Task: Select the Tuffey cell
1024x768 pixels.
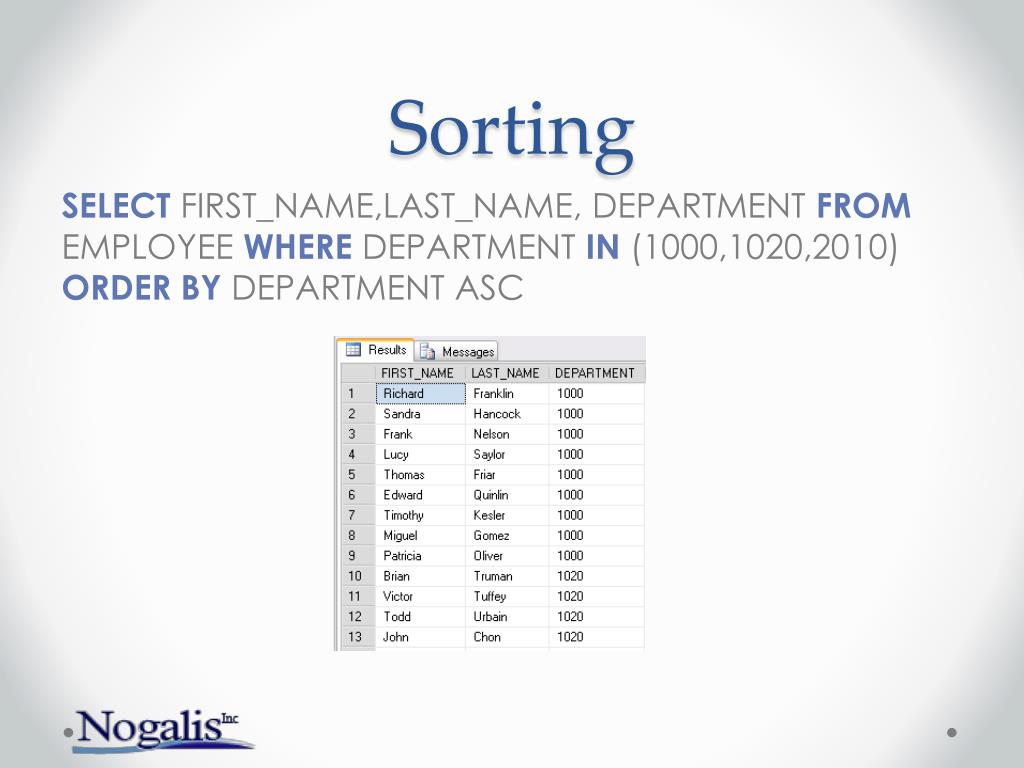Action: point(507,596)
